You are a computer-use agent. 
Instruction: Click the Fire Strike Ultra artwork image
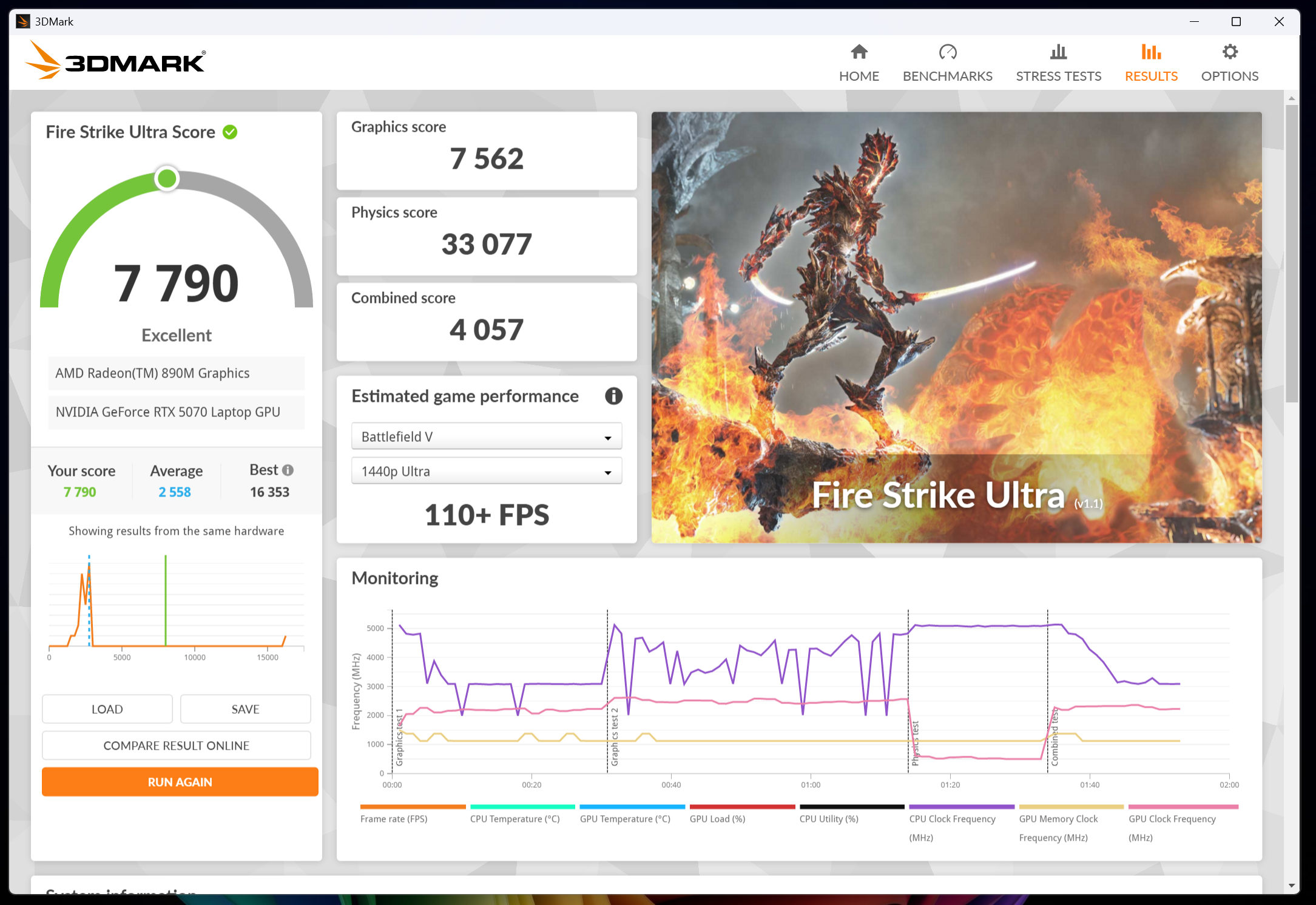point(956,327)
